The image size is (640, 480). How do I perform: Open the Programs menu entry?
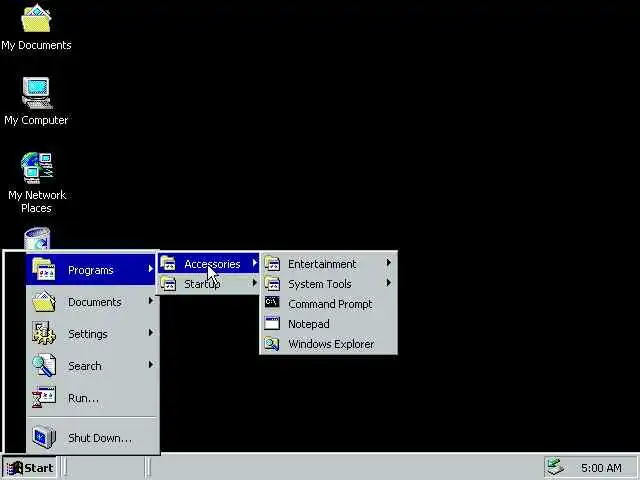(92, 269)
